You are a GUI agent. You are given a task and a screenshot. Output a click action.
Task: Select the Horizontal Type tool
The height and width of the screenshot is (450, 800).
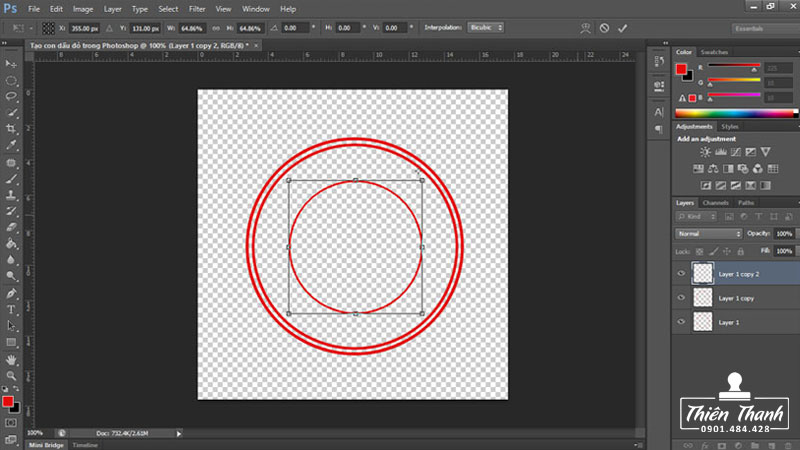coord(11,310)
